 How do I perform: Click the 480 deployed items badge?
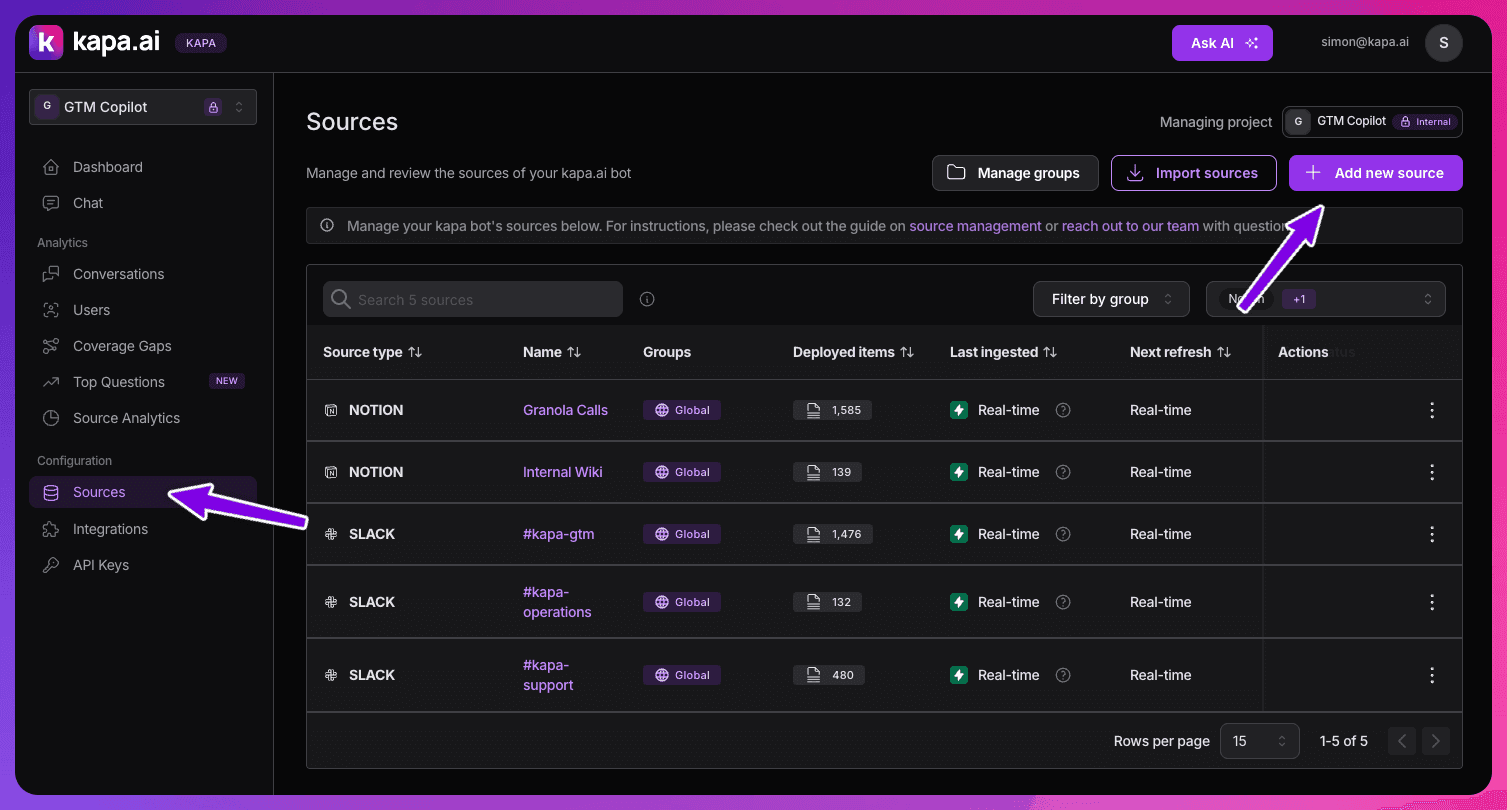click(x=829, y=675)
